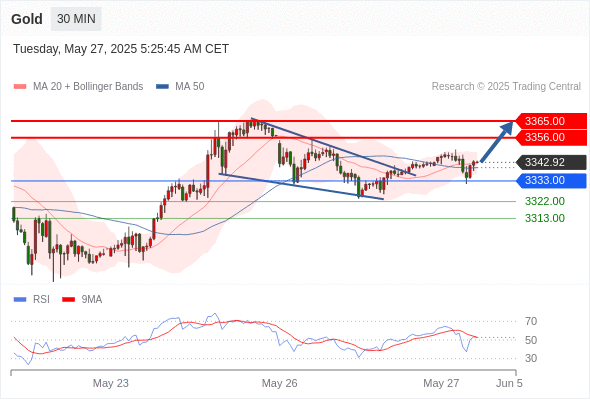Click the May 27 date axis label
This screenshot has width=590, height=400.
tap(441, 383)
